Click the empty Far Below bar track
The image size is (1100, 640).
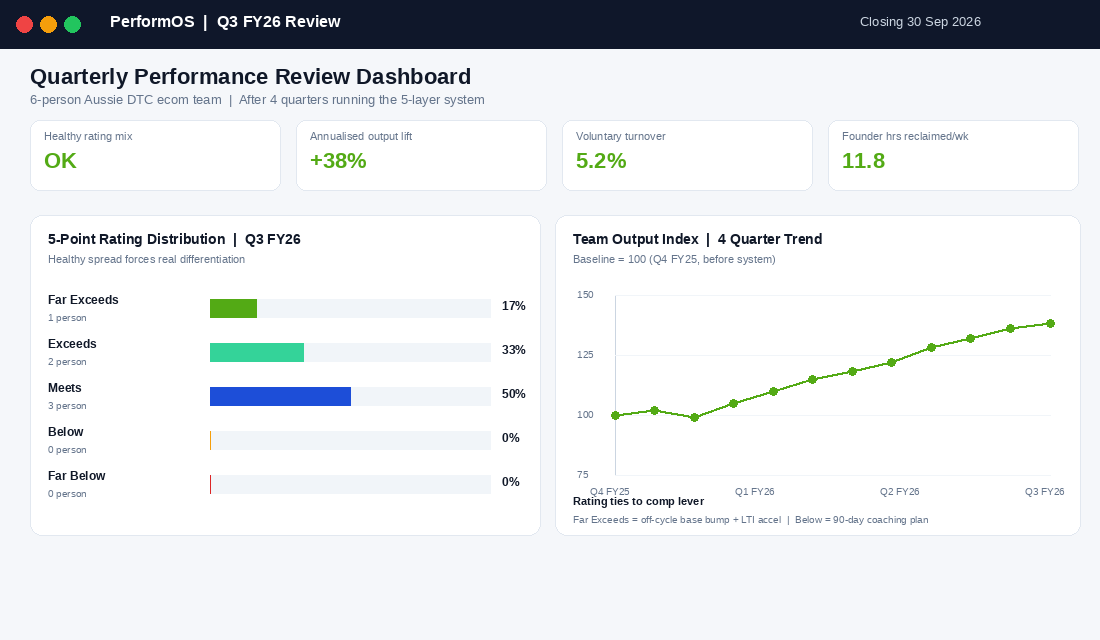(x=350, y=484)
